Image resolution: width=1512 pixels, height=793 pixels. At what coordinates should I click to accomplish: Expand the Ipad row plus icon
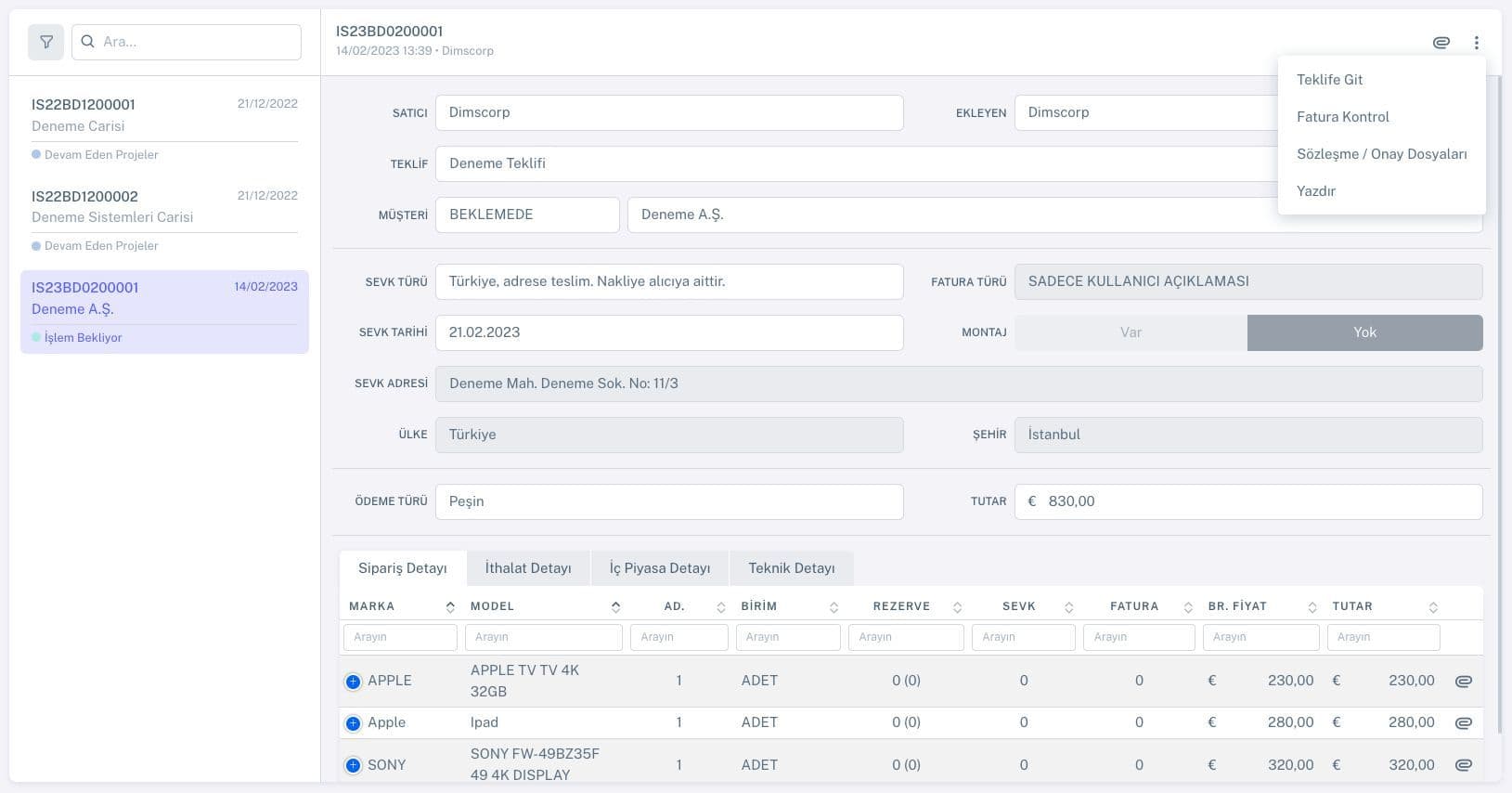tap(353, 723)
